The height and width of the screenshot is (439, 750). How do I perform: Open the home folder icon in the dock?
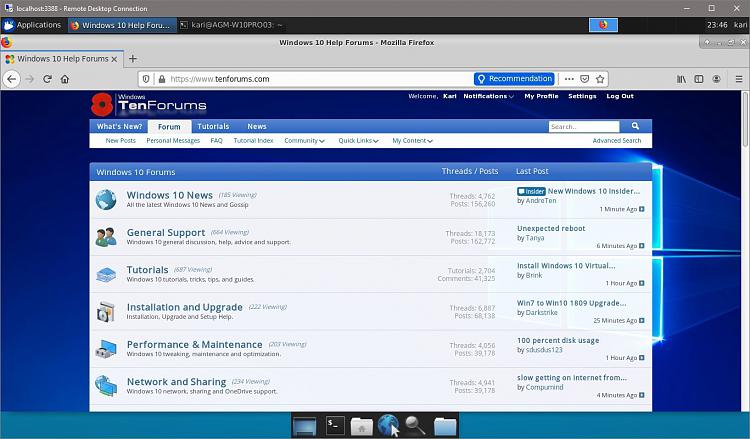(362, 426)
